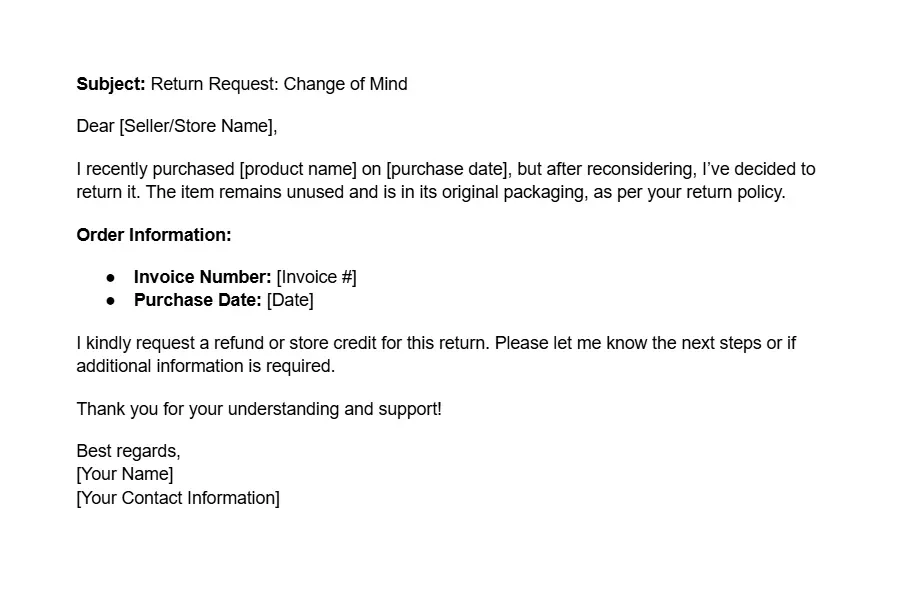Click the [Invoice #] placeholder
The width and height of the screenshot is (921, 599).
click(x=317, y=277)
